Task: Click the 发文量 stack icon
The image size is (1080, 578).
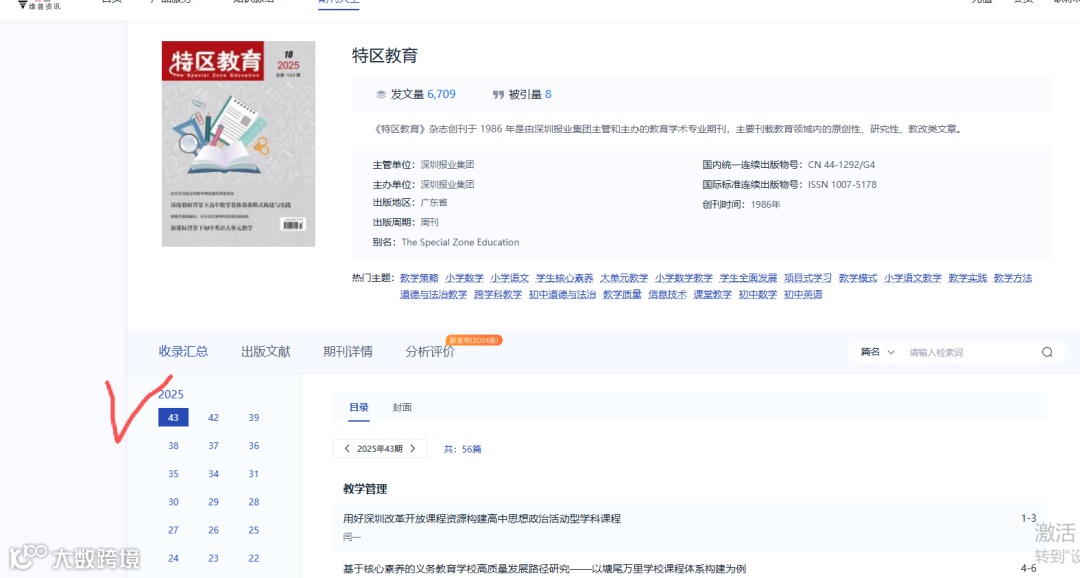Action: click(381, 94)
